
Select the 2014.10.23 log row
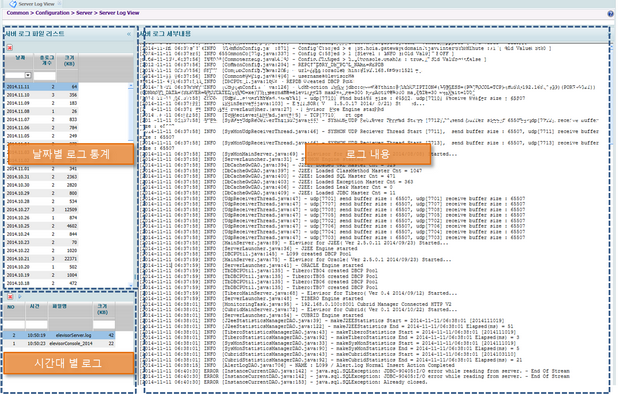coord(42,242)
